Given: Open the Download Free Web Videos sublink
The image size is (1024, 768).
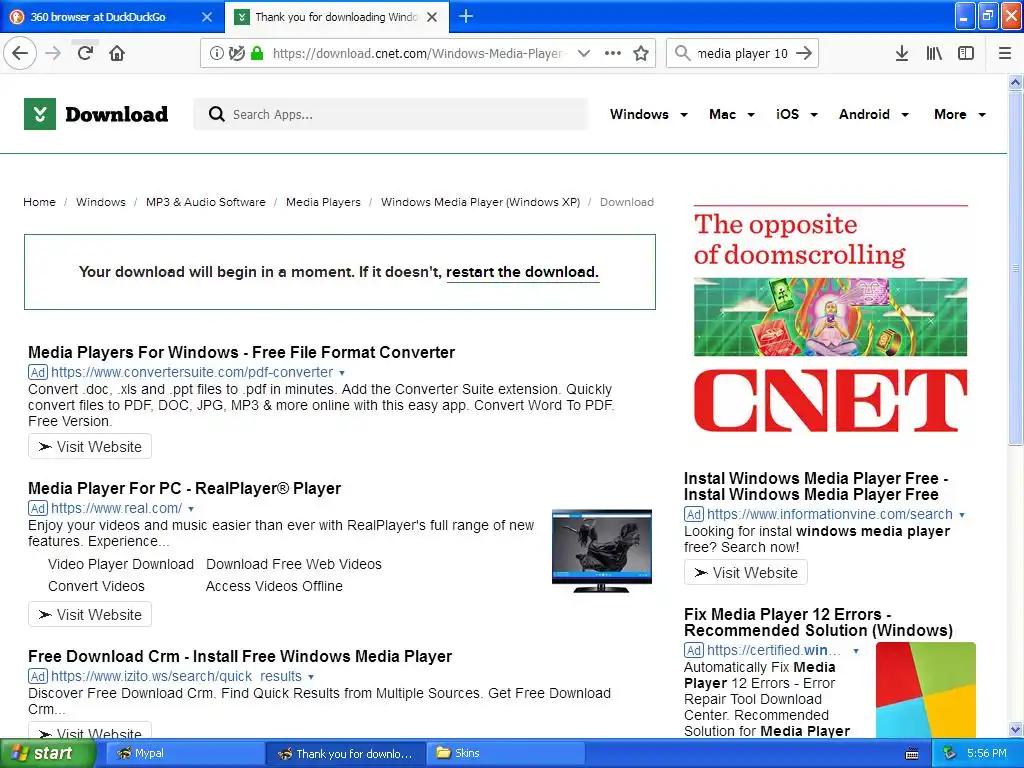Looking at the screenshot, I should [294, 564].
